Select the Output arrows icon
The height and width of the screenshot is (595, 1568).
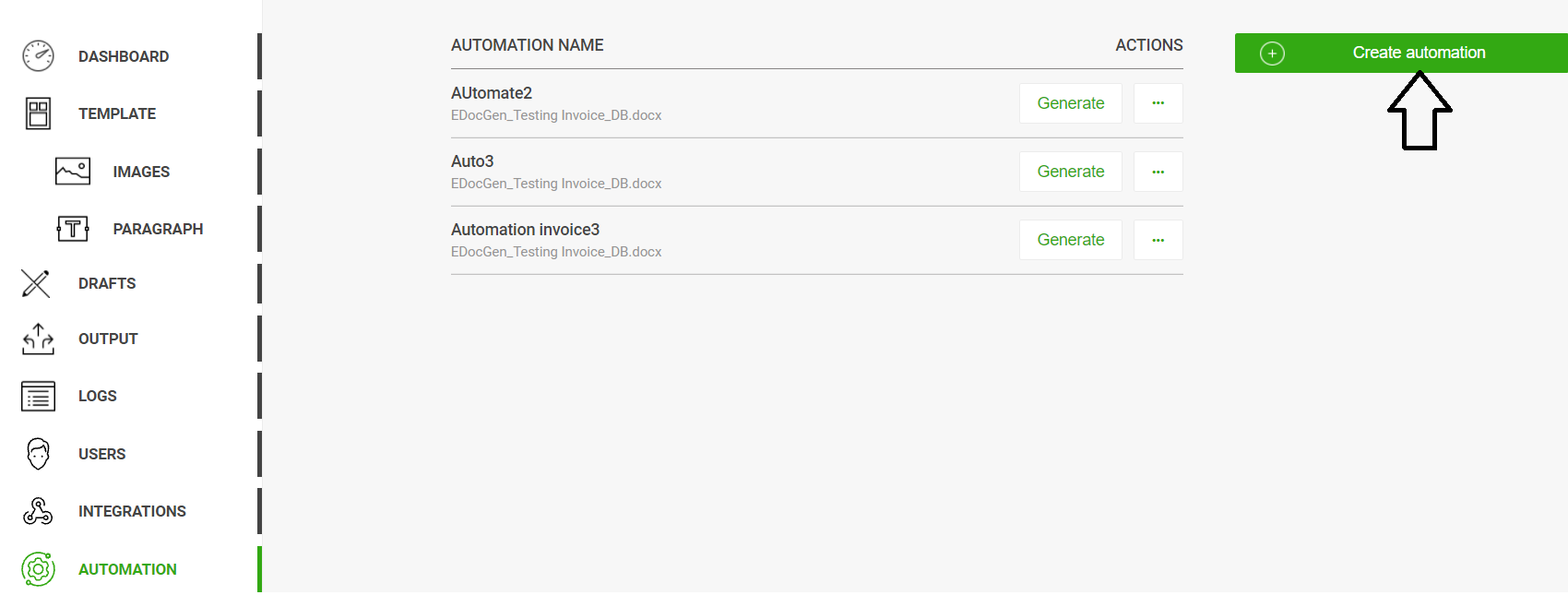(37, 339)
